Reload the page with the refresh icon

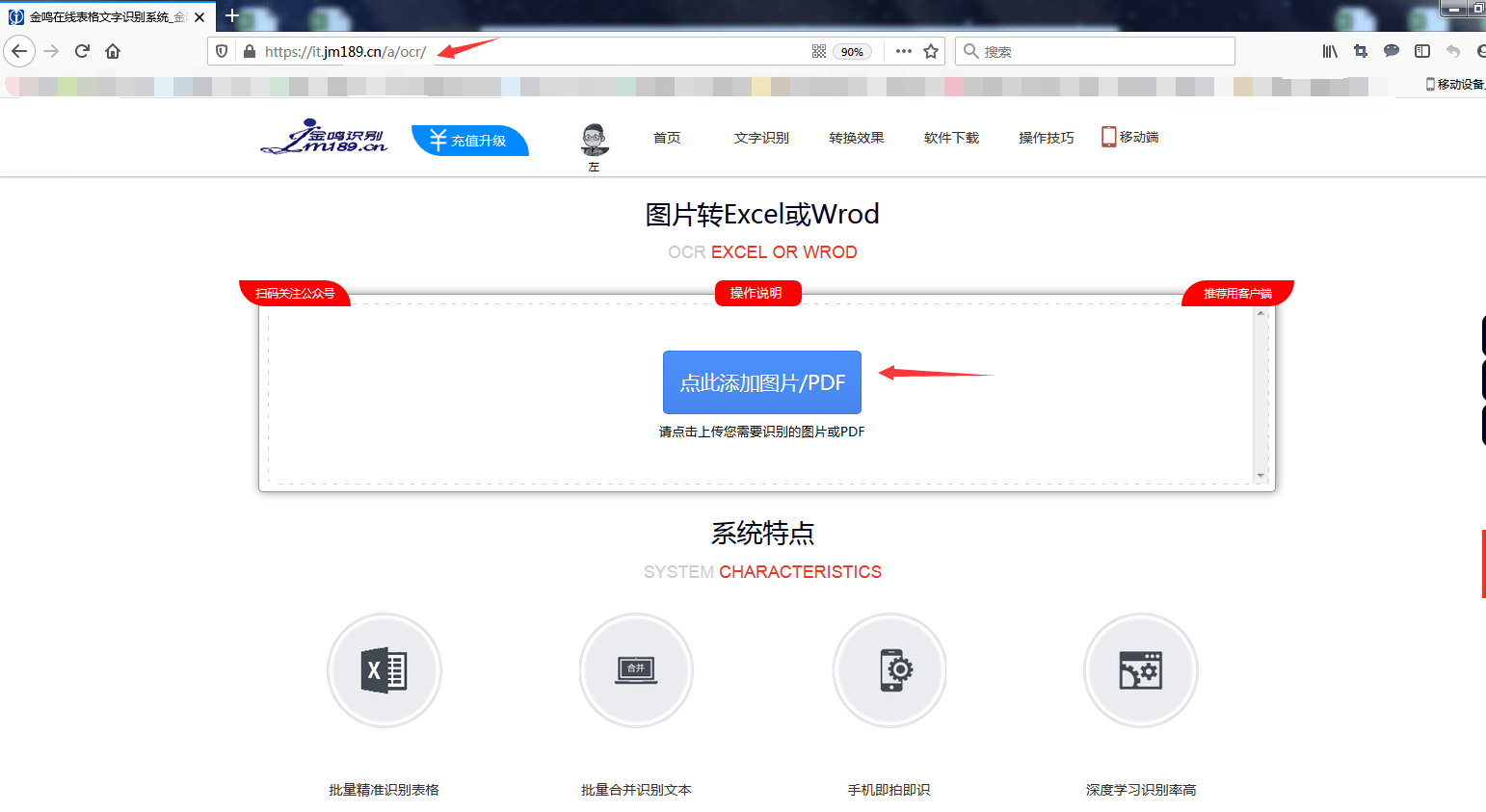[x=82, y=51]
